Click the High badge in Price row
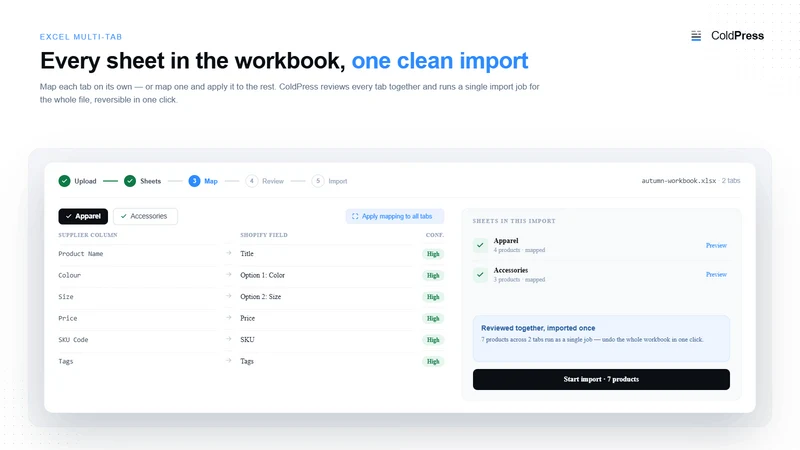The height and width of the screenshot is (450, 800). point(433,318)
